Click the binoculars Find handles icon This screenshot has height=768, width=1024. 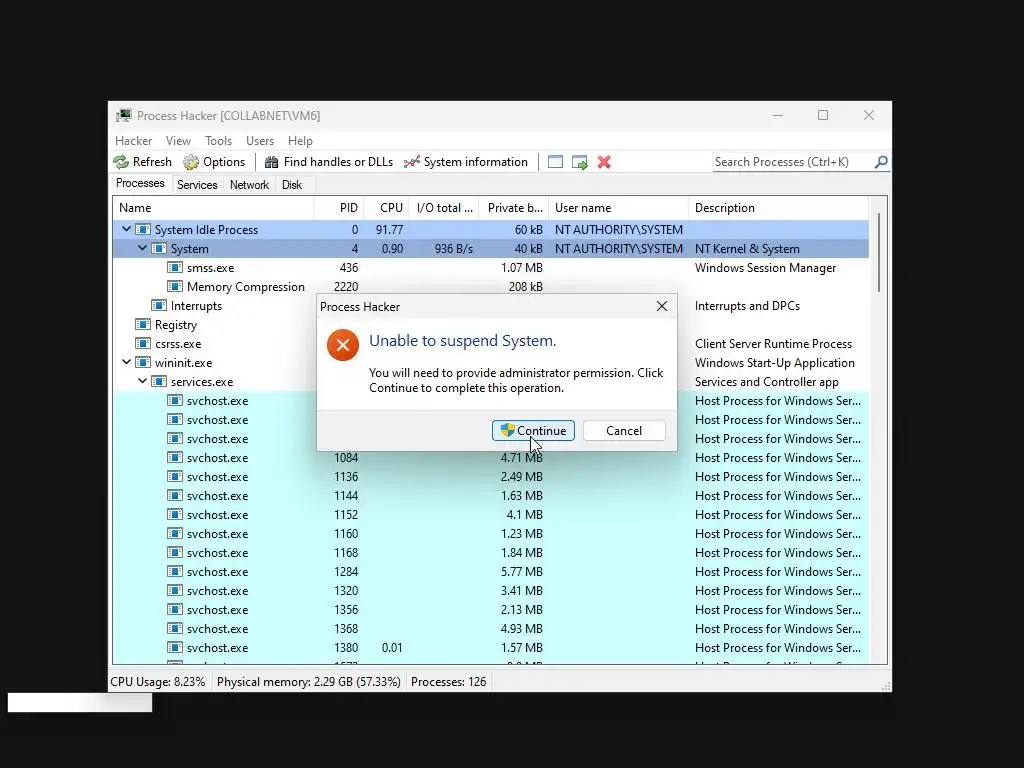tap(271, 162)
